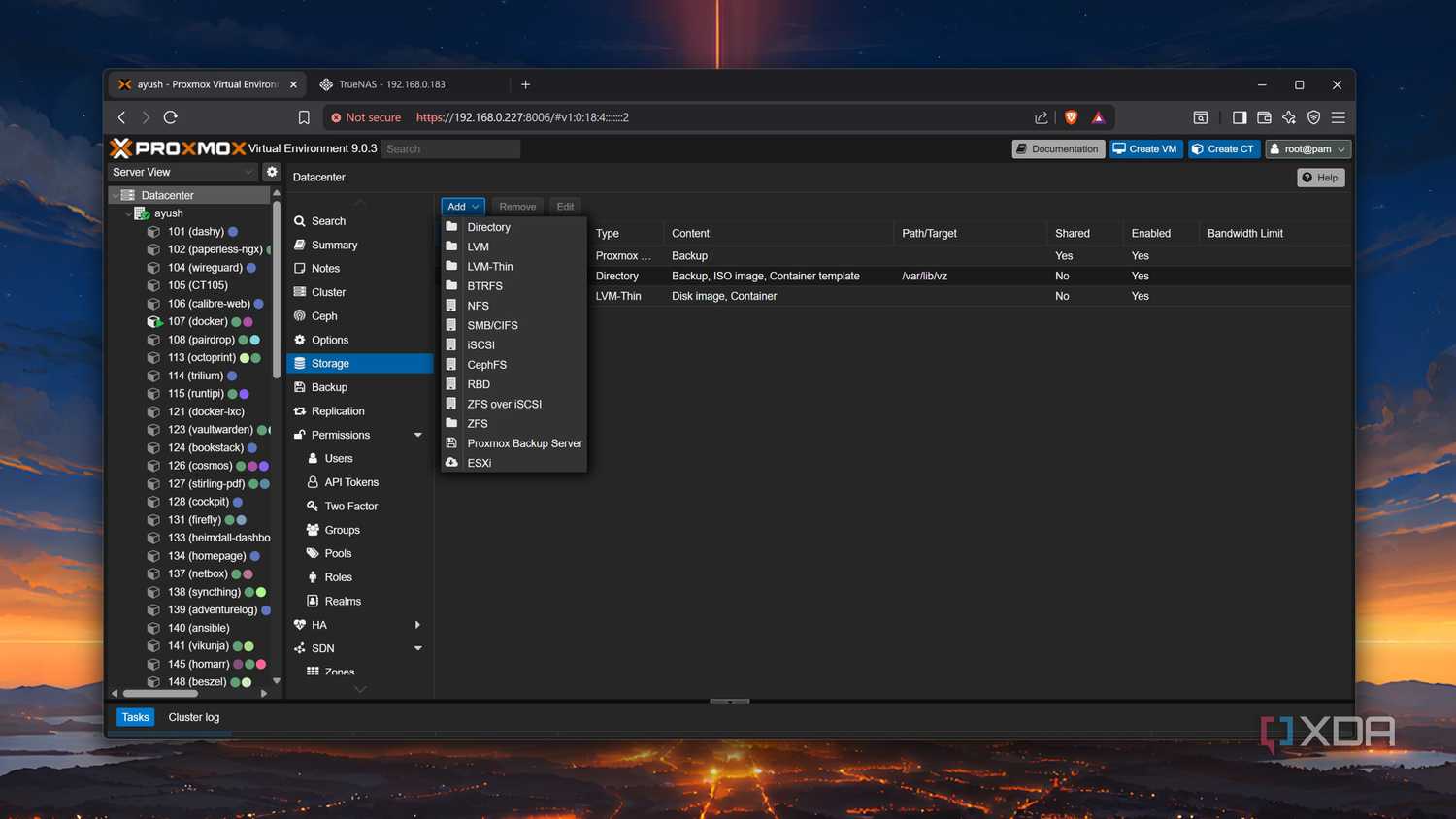Click the browser back arrow
The image size is (1456, 819).
point(121,117)
